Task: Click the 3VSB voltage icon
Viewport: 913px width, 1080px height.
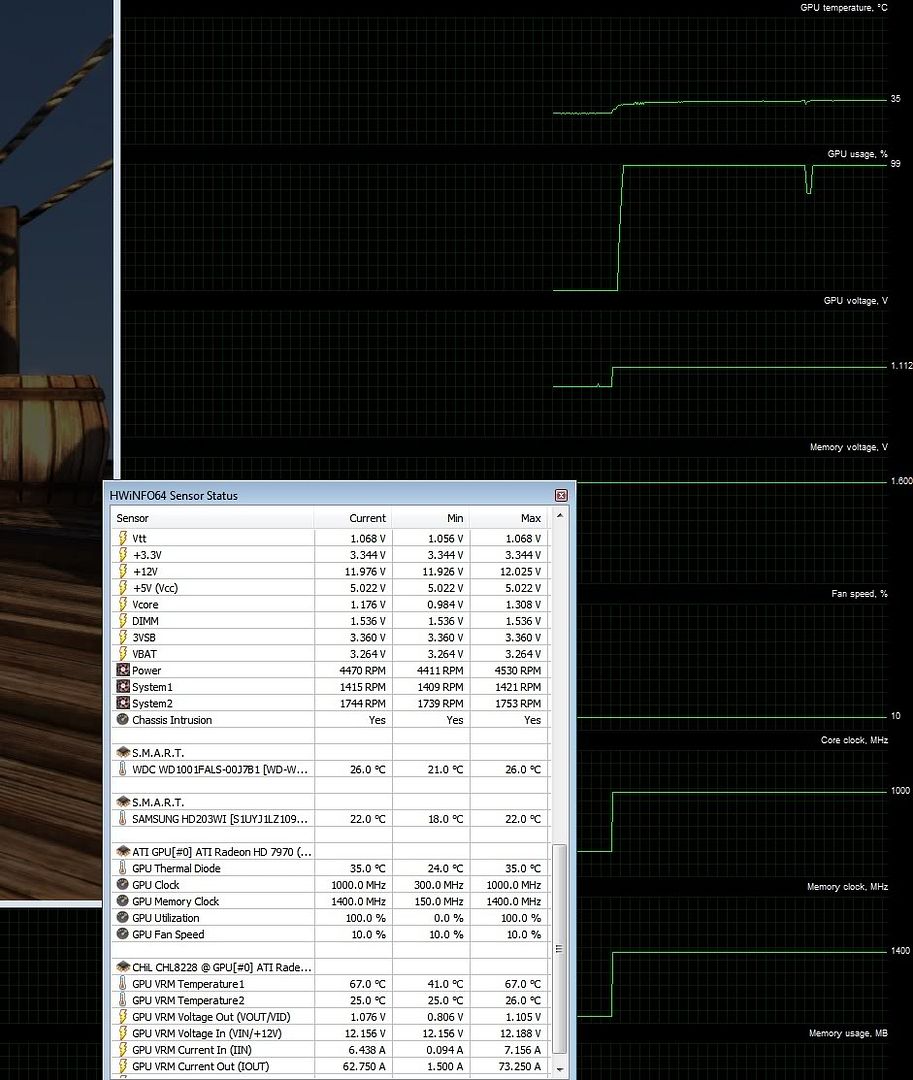Action: click(x=123, y=637)
